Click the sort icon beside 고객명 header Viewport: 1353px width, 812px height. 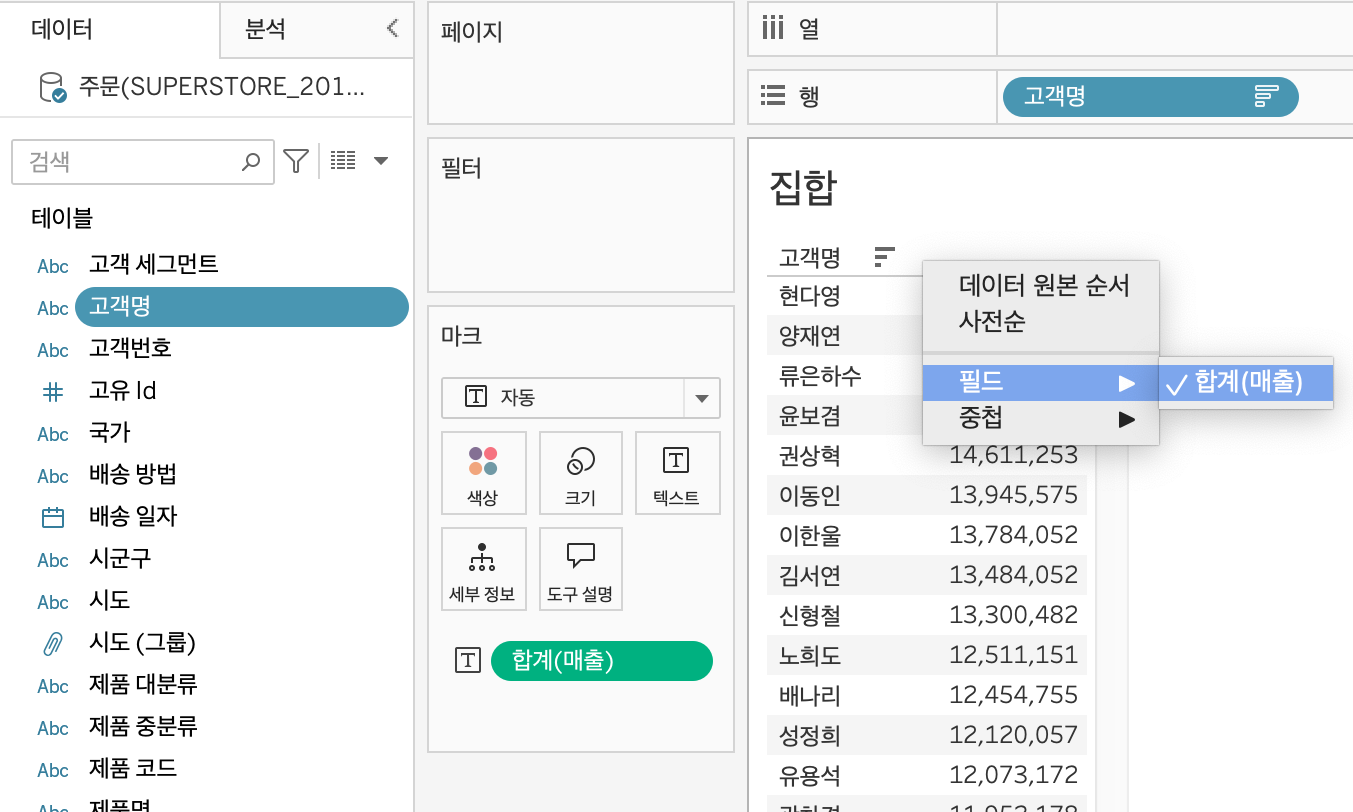884,258
